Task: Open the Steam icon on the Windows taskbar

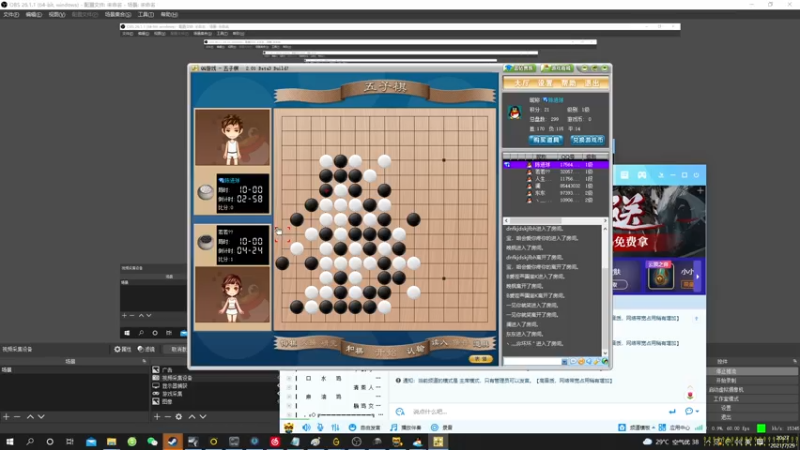Action: pos(172,441)
